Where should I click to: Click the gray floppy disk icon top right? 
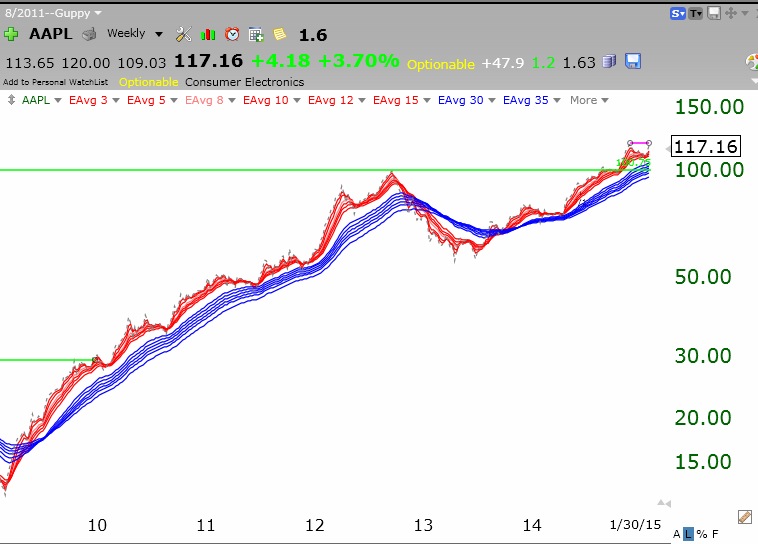[x=714, y=13]
